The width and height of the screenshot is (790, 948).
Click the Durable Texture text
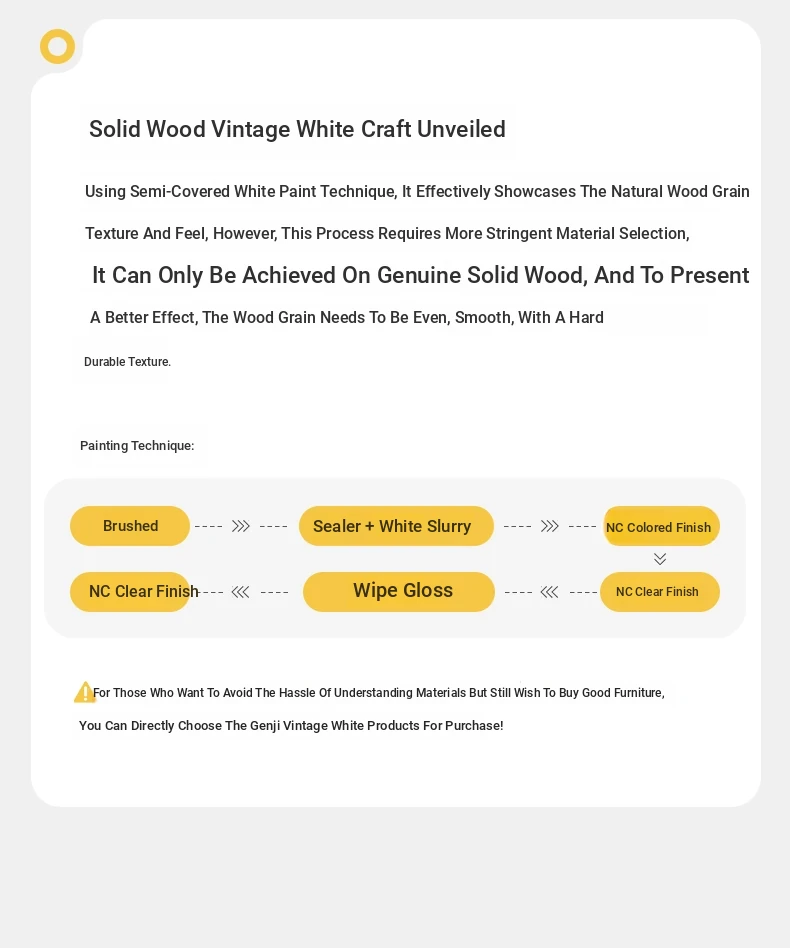[x=128, y=362]
